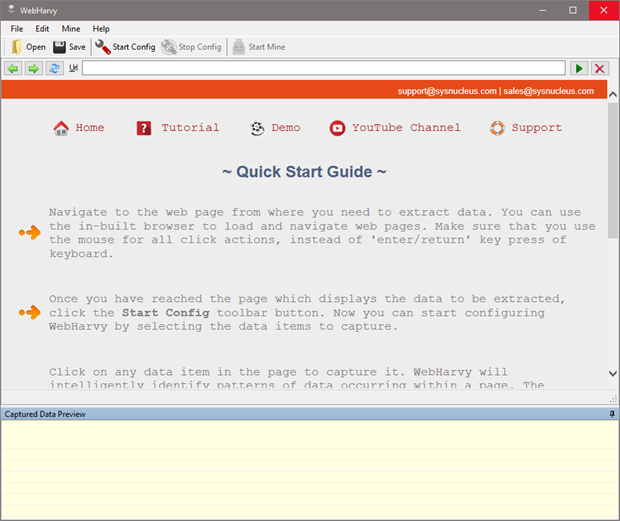This screenshot has height=521, width=620.
Task: Open the Mine menu
Action: 71,29
